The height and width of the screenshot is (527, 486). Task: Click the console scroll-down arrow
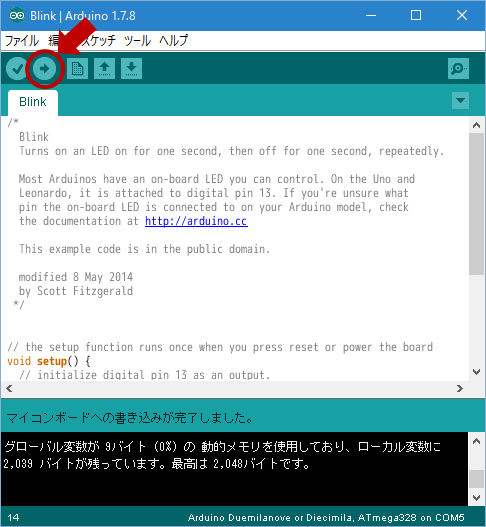click(x=476, y=497)
